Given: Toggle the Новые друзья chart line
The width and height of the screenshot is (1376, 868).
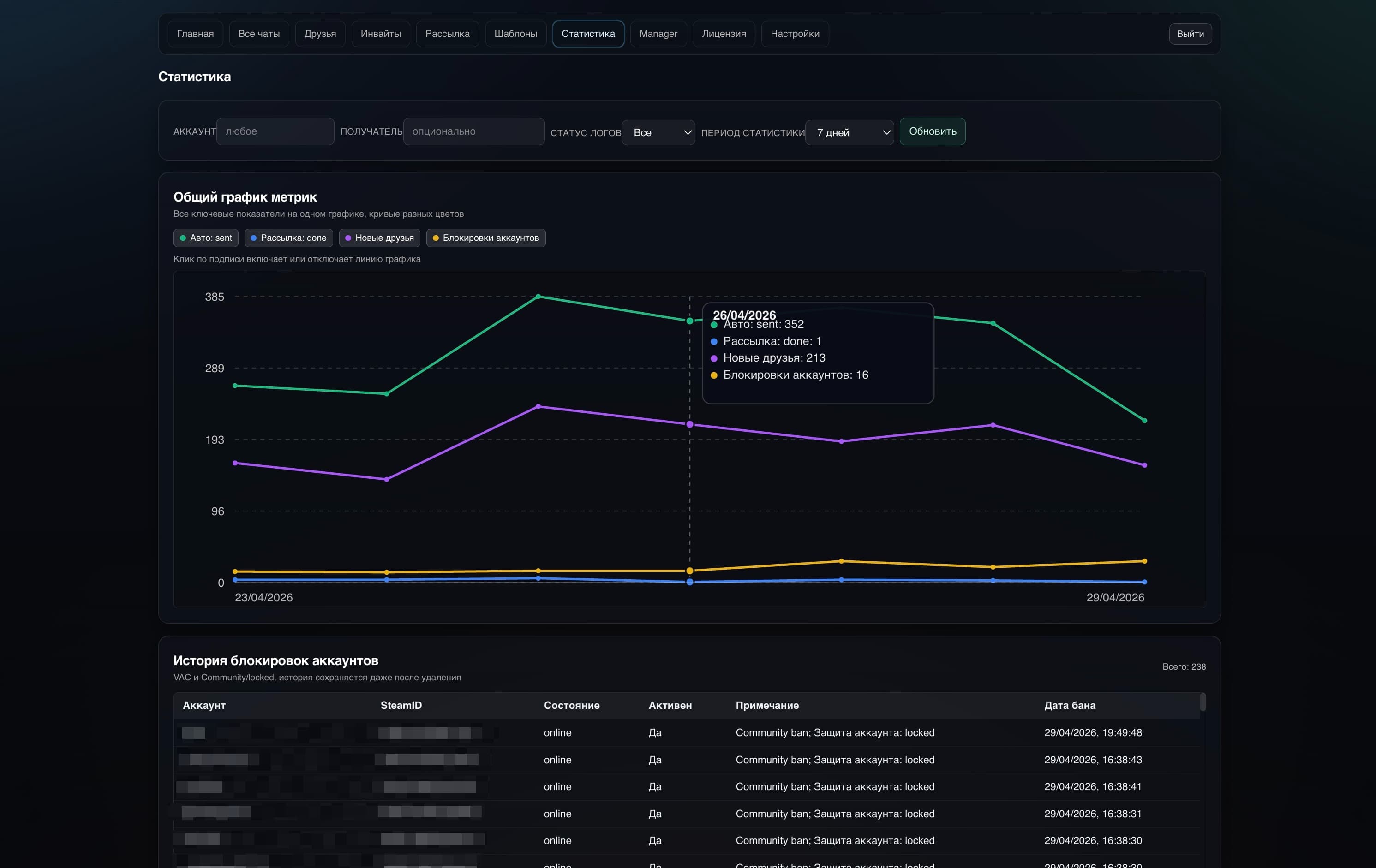Looking at the screenshot, I should pos(379,238).
